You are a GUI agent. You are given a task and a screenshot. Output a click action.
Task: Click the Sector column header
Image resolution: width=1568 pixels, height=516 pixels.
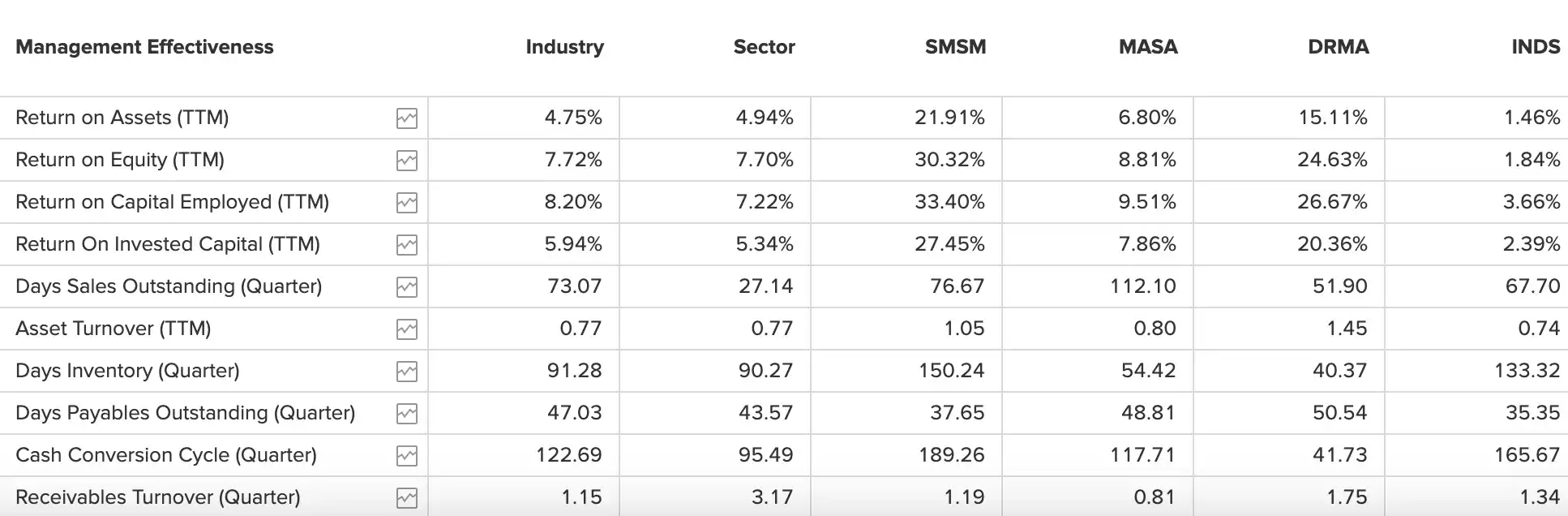click(x=764, y=47)
